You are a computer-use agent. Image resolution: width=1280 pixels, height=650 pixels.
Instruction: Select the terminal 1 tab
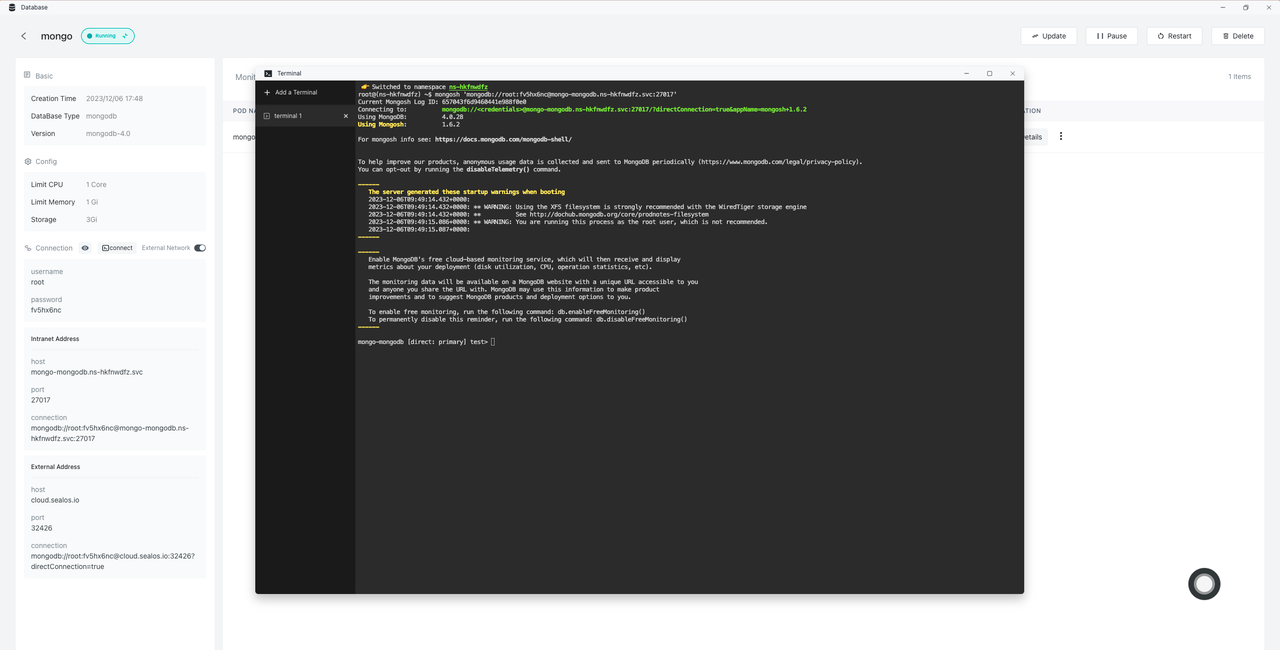click(288, 116)
